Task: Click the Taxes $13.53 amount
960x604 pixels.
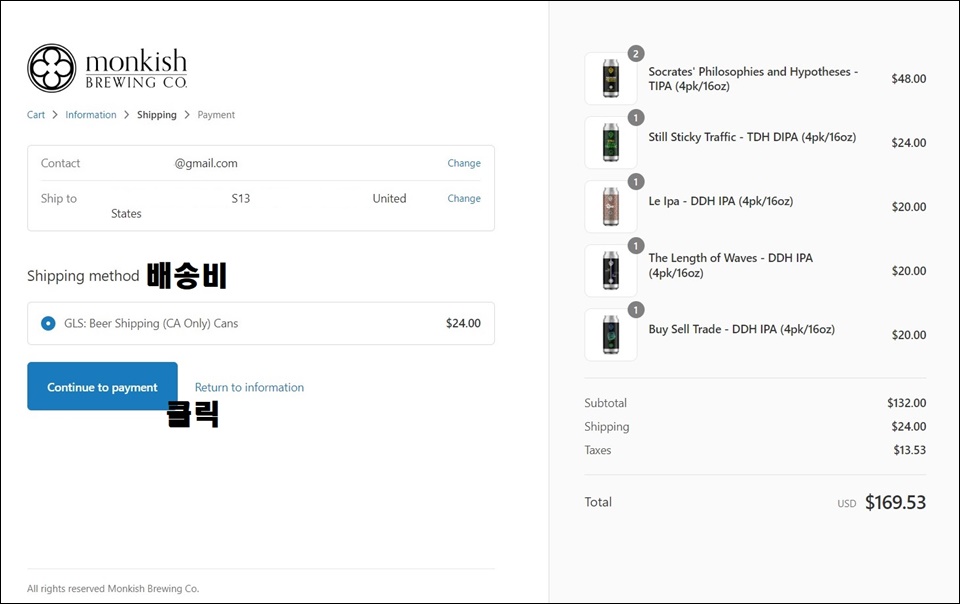Action: [910, 450]
